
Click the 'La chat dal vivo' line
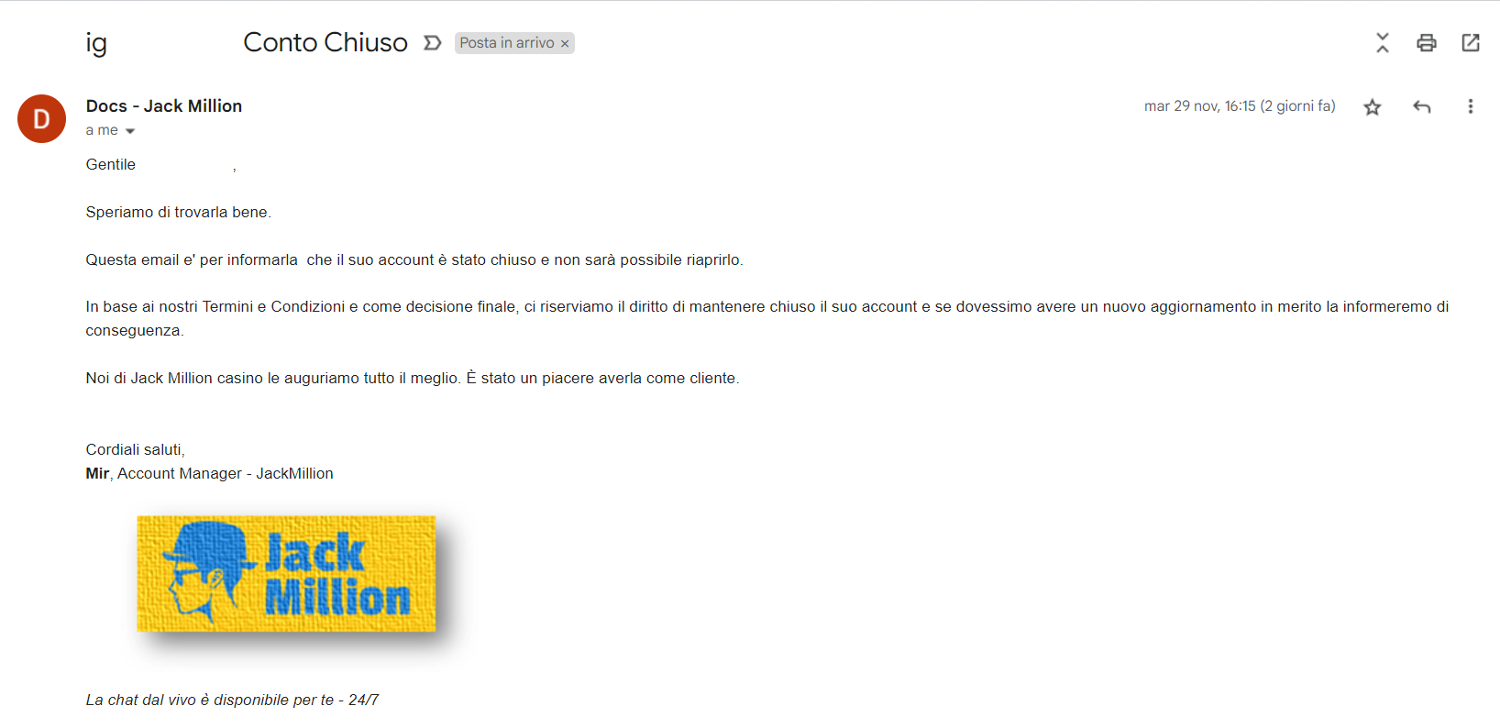click(232, 700)
